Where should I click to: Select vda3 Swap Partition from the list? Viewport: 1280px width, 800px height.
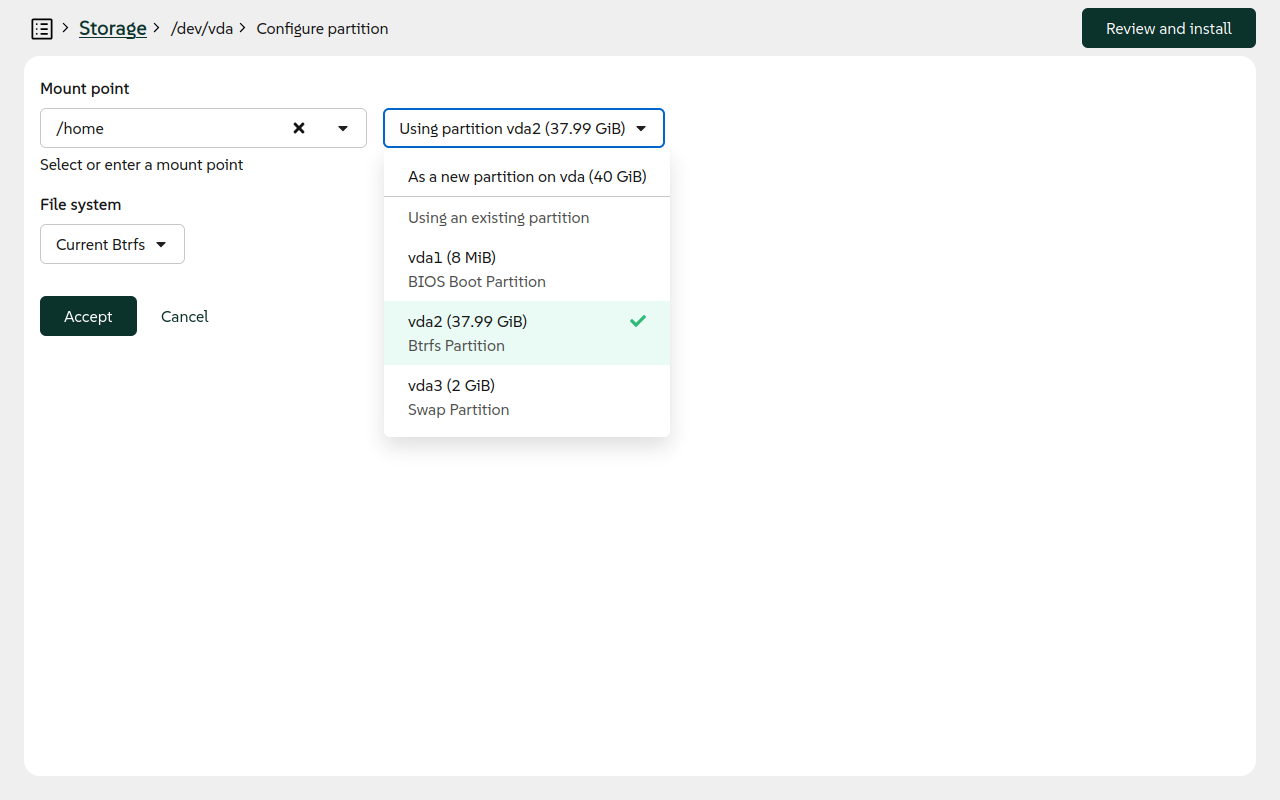point(458,396)
